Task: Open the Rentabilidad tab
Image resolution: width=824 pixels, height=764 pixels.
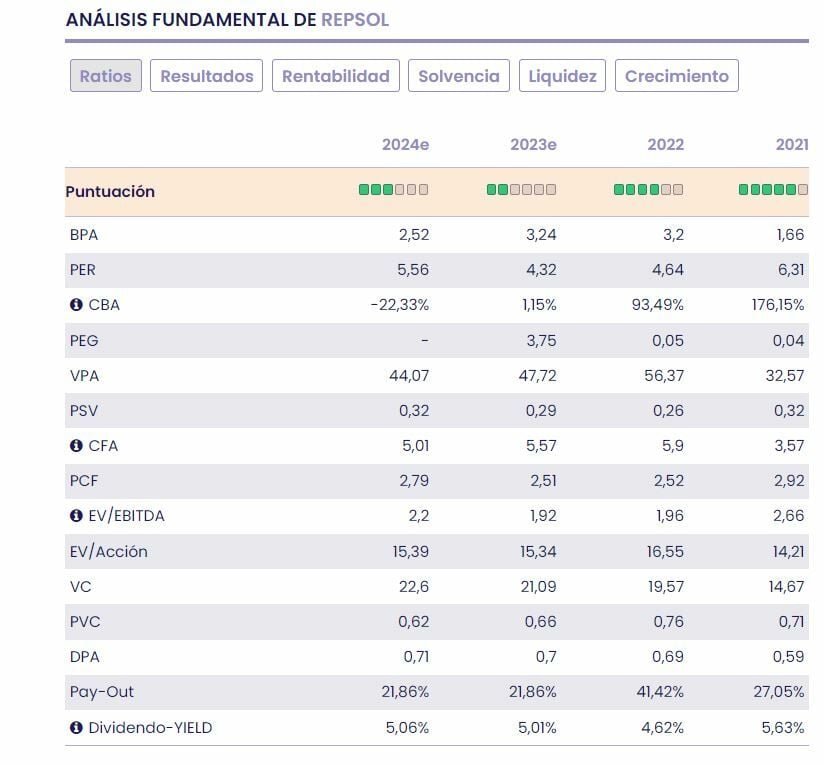Action: [336, 76]
